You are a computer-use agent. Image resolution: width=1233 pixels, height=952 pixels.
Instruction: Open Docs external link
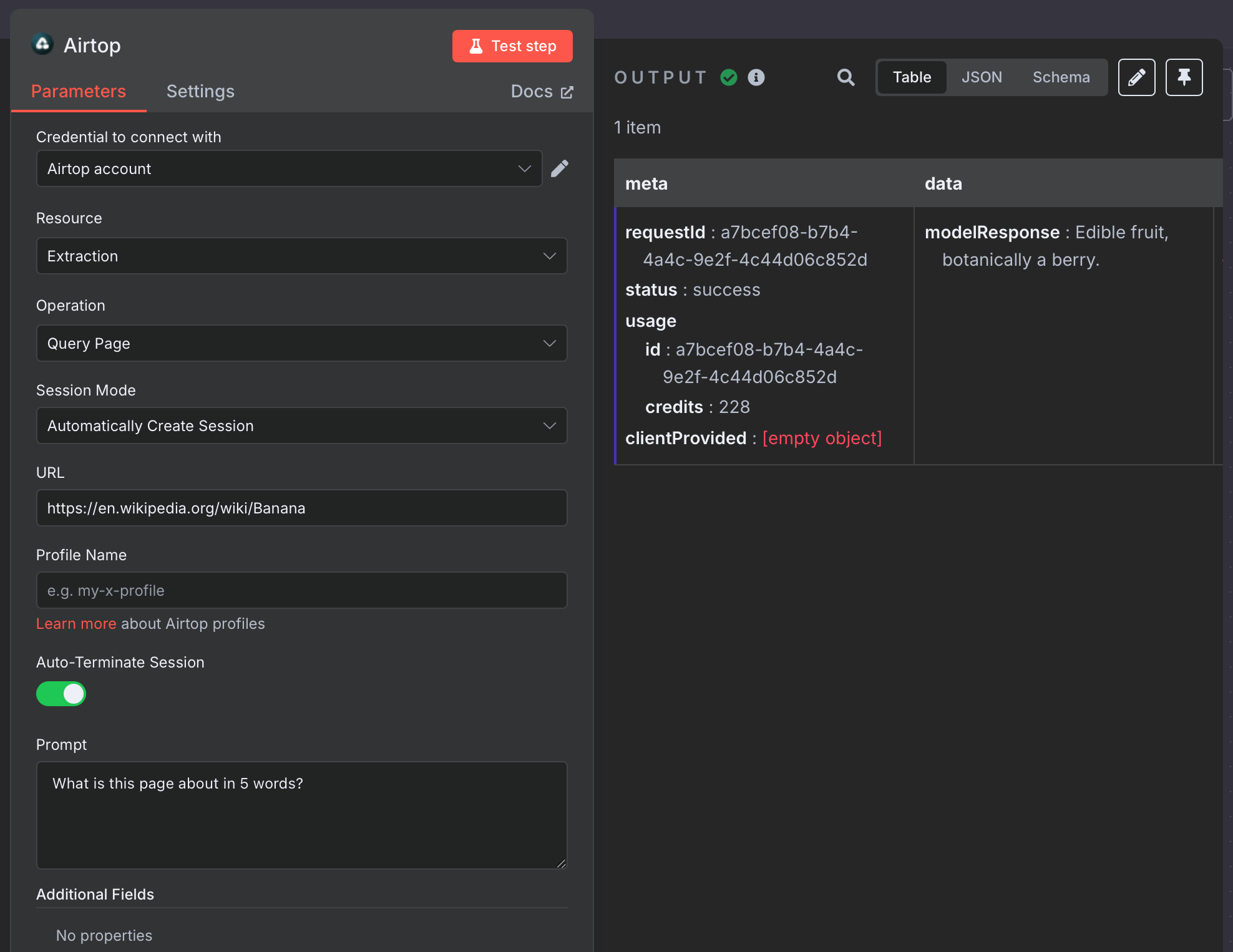[x=542, y=92]
